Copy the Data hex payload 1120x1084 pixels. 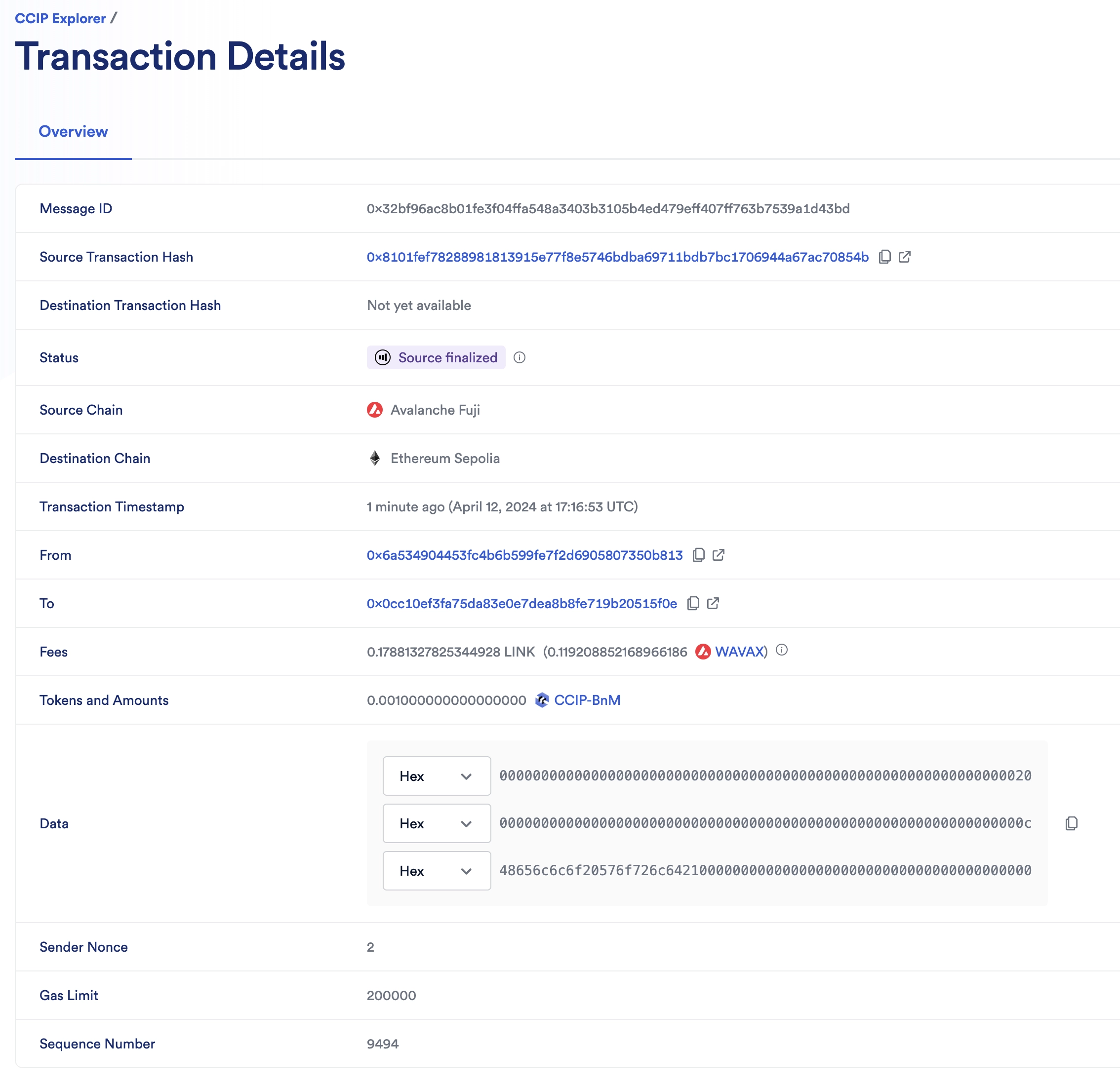click(1072, 823)
